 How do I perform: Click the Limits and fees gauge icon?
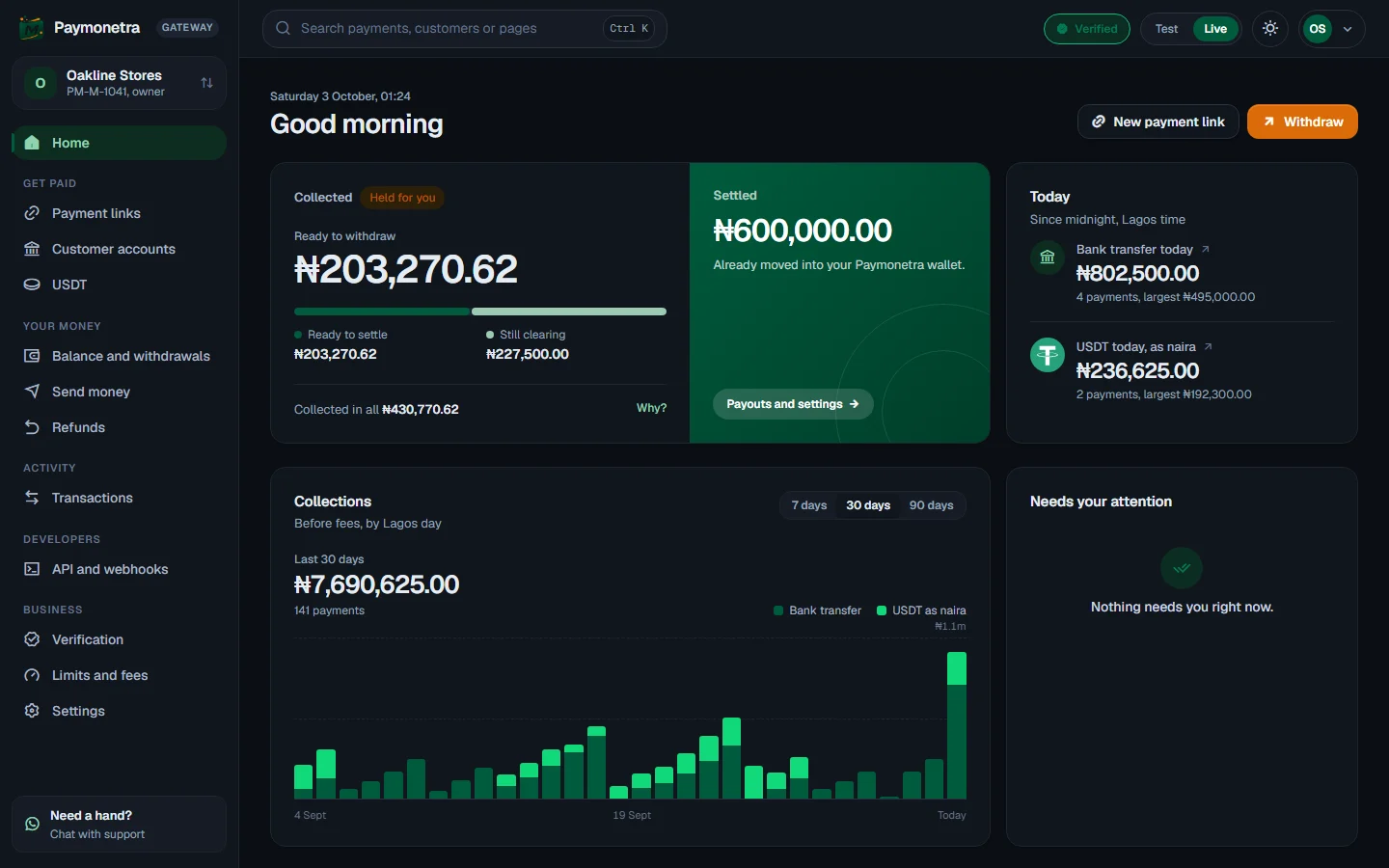pos(32,675)
